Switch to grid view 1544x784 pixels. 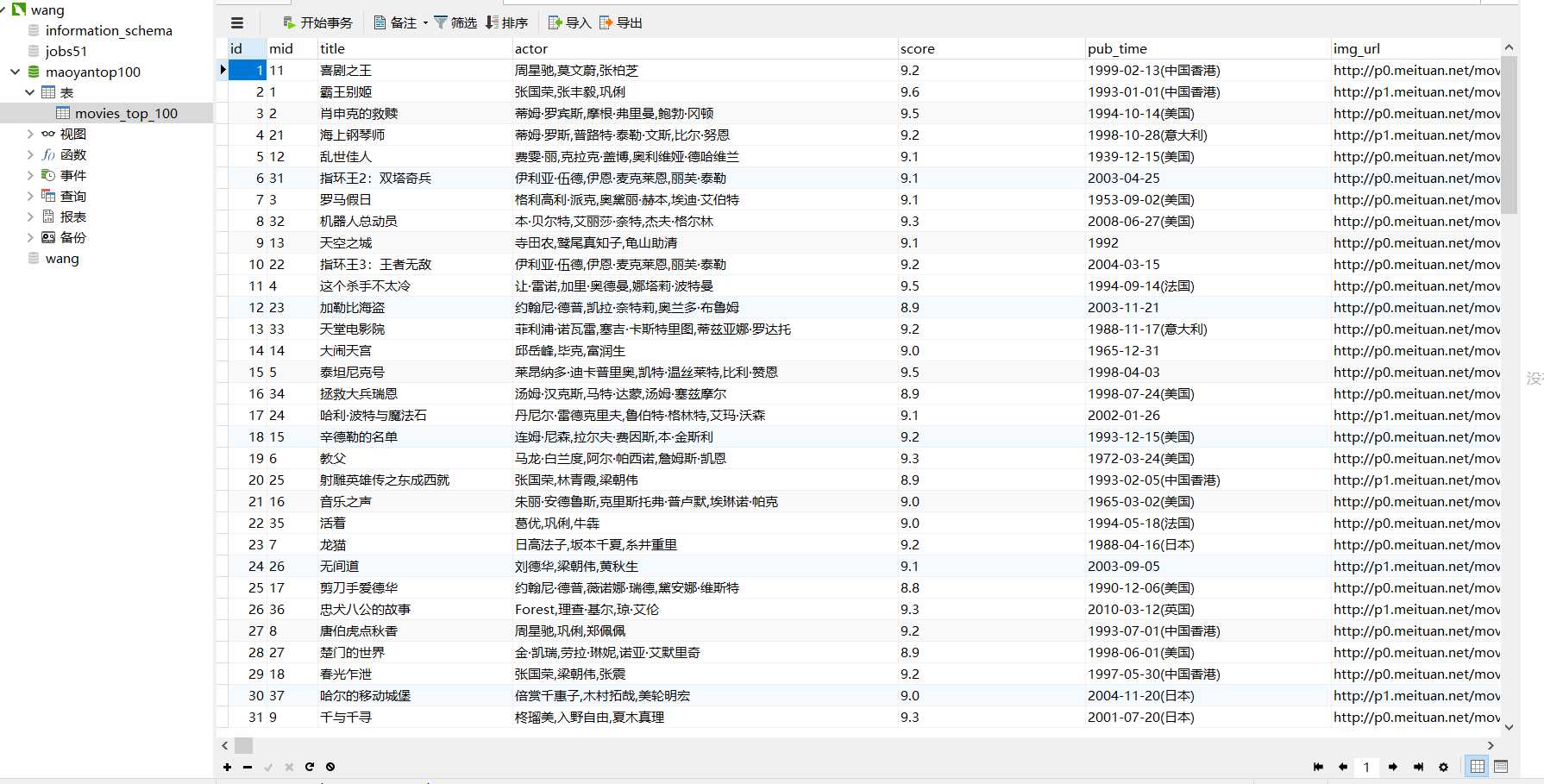(x=1478, y=766)
